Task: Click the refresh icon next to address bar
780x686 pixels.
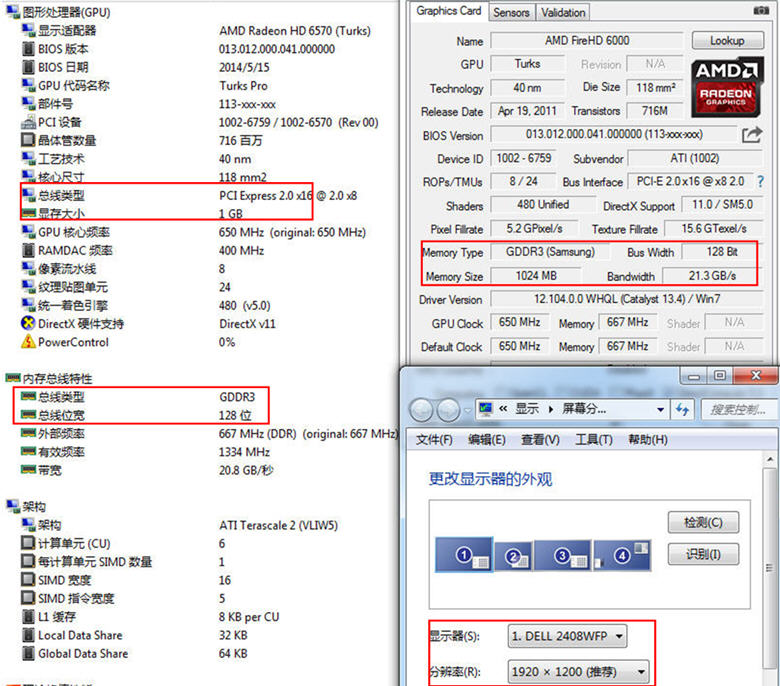Action: click(x=683, y=409)
